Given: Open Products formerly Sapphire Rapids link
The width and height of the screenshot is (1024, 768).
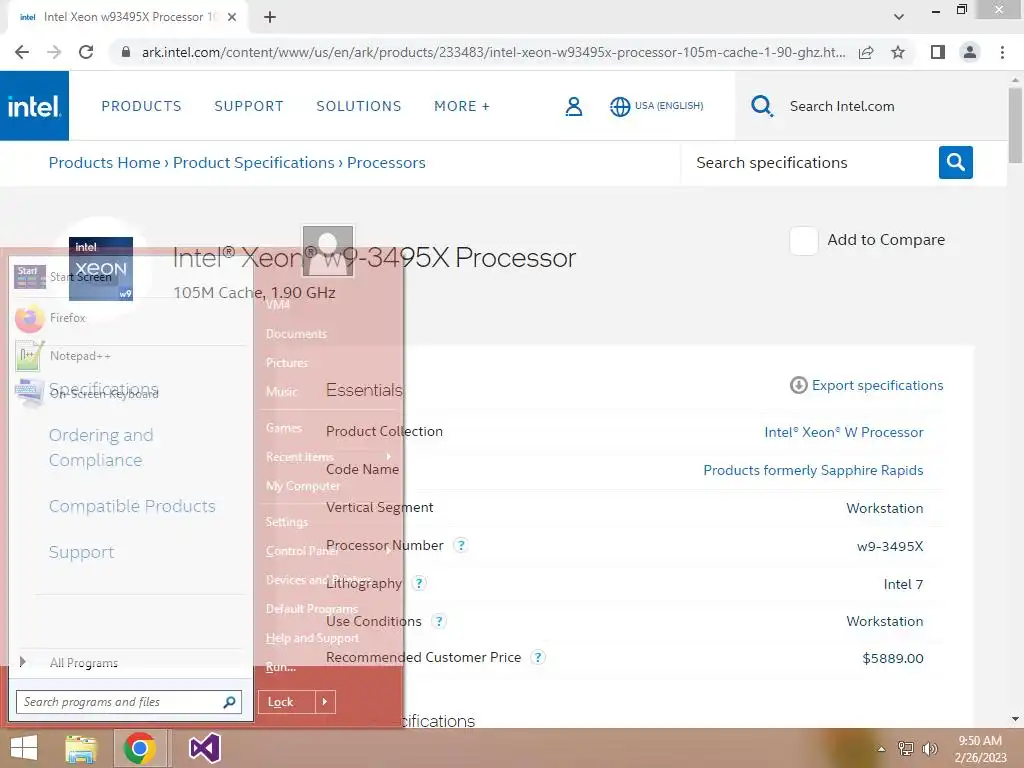Looking at the screenshot, I should coord(813,470).
